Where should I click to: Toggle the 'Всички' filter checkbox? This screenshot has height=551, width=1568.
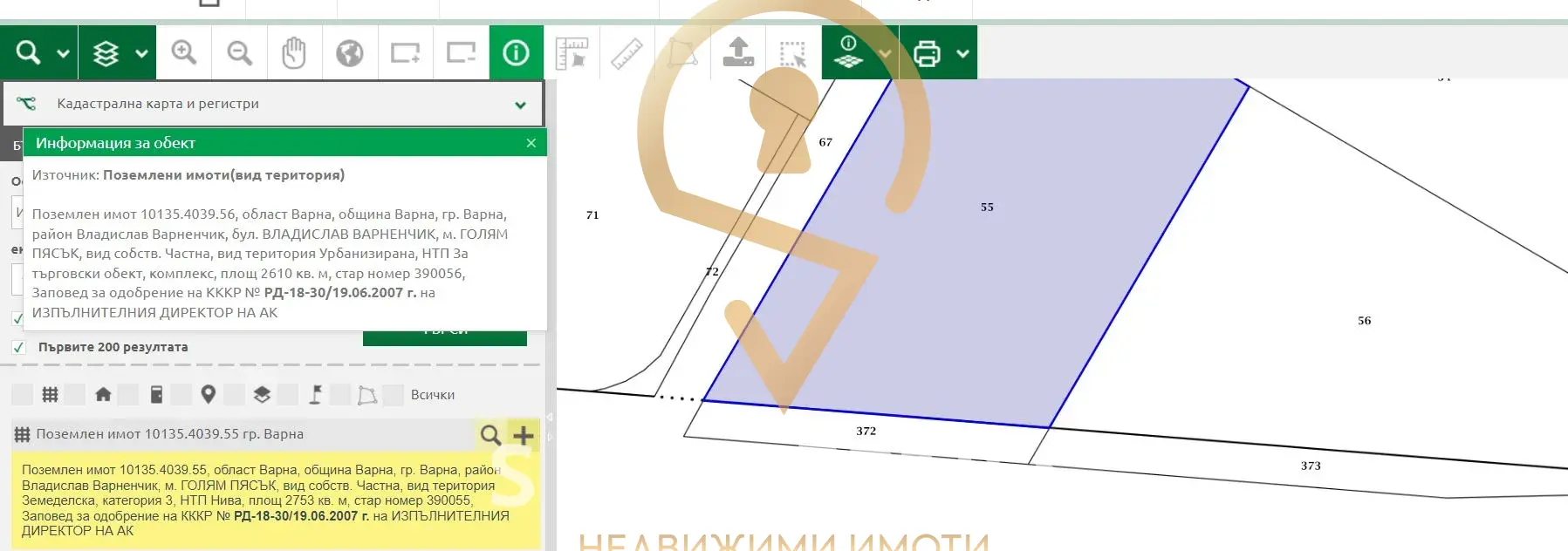point(394,395)
